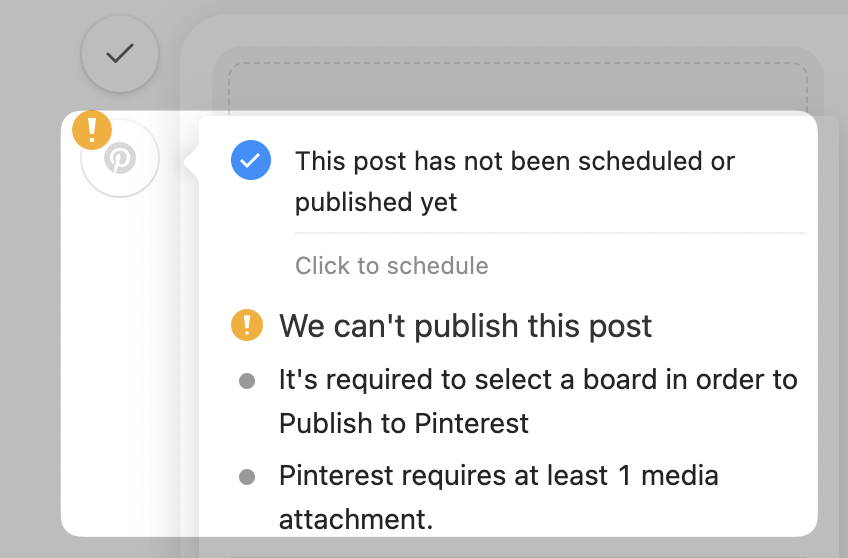This screenshot has width=848, height=558.
Task: Click the select a board requirement text
Action: point(538,380)
